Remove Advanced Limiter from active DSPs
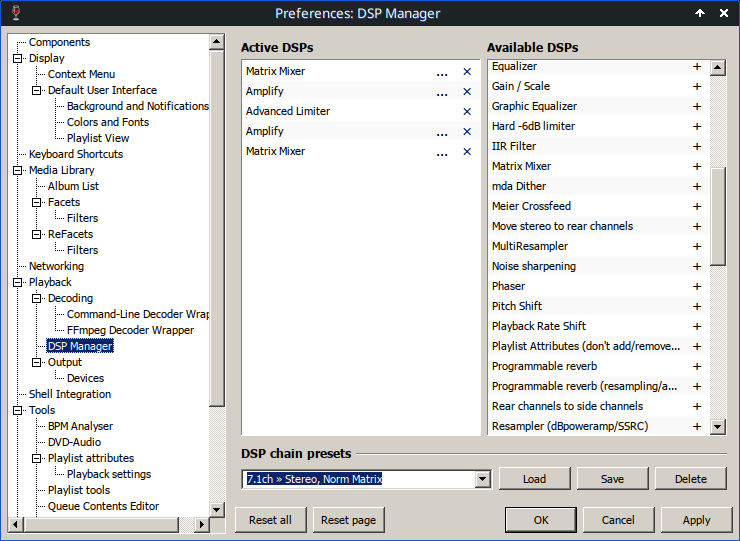The width and height of the screenshot is (740, 541). coord(466,112)
